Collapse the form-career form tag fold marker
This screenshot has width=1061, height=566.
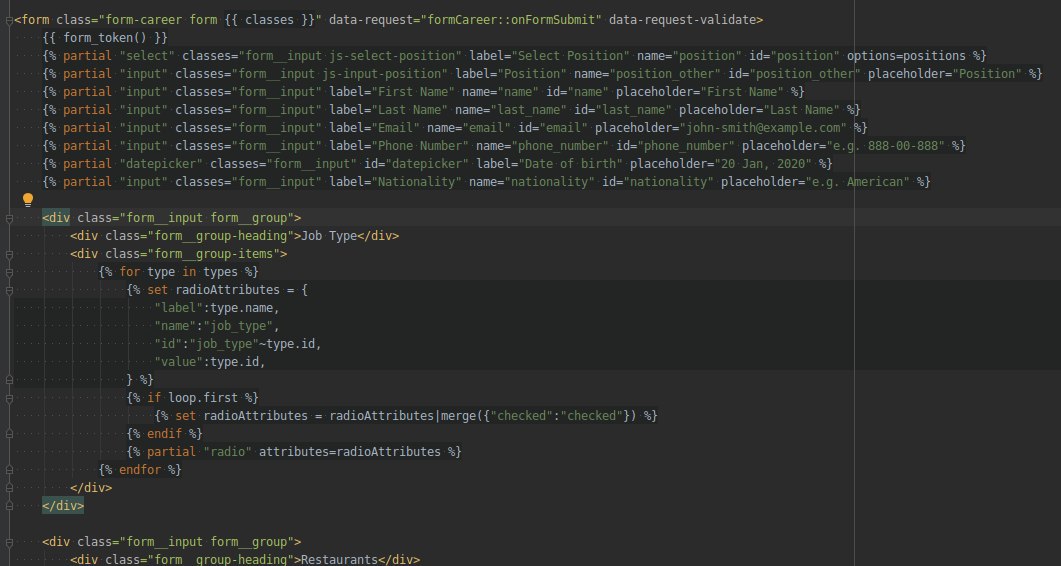tap(9, 20)
